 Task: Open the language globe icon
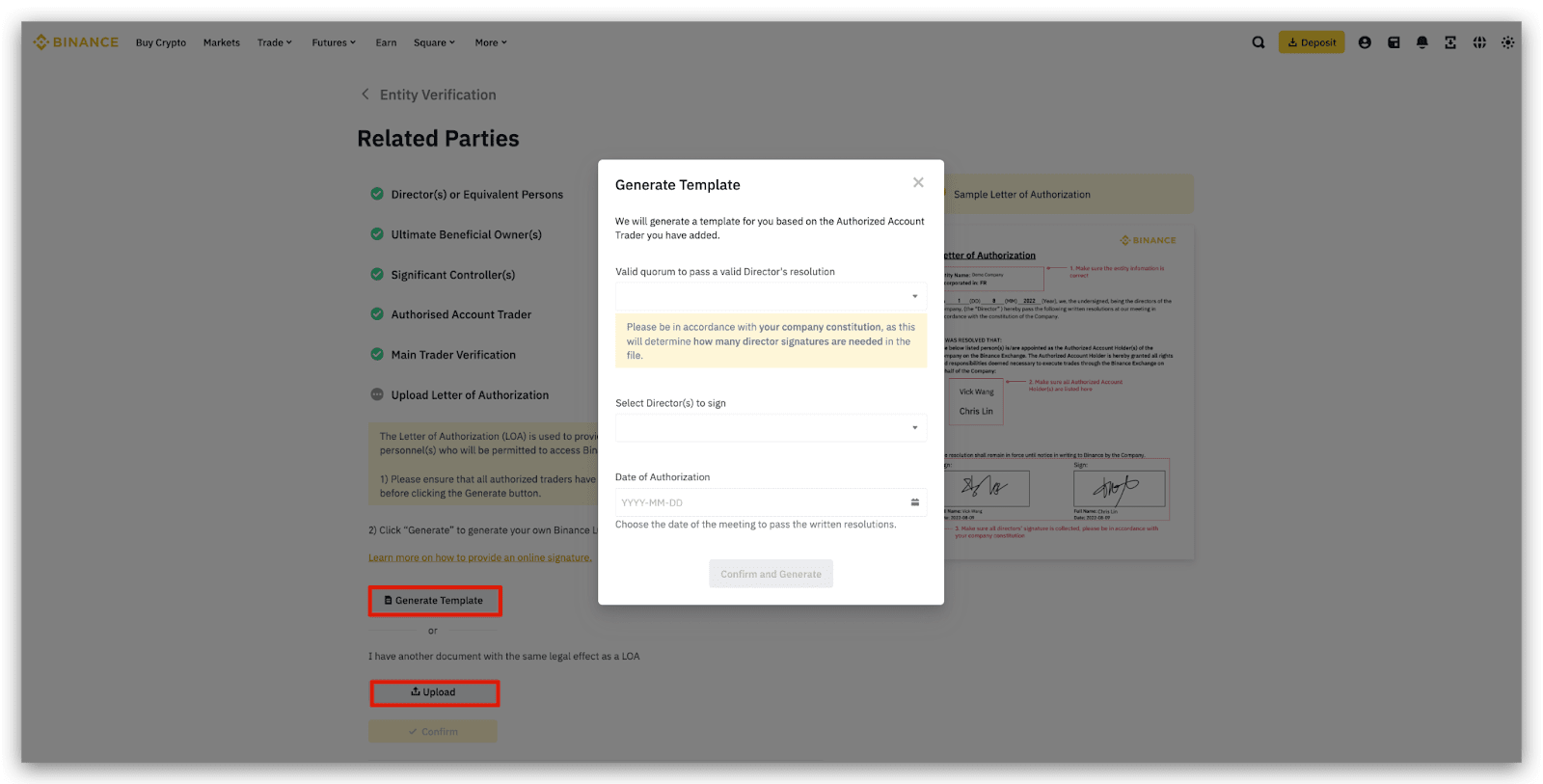(1479, 42)
